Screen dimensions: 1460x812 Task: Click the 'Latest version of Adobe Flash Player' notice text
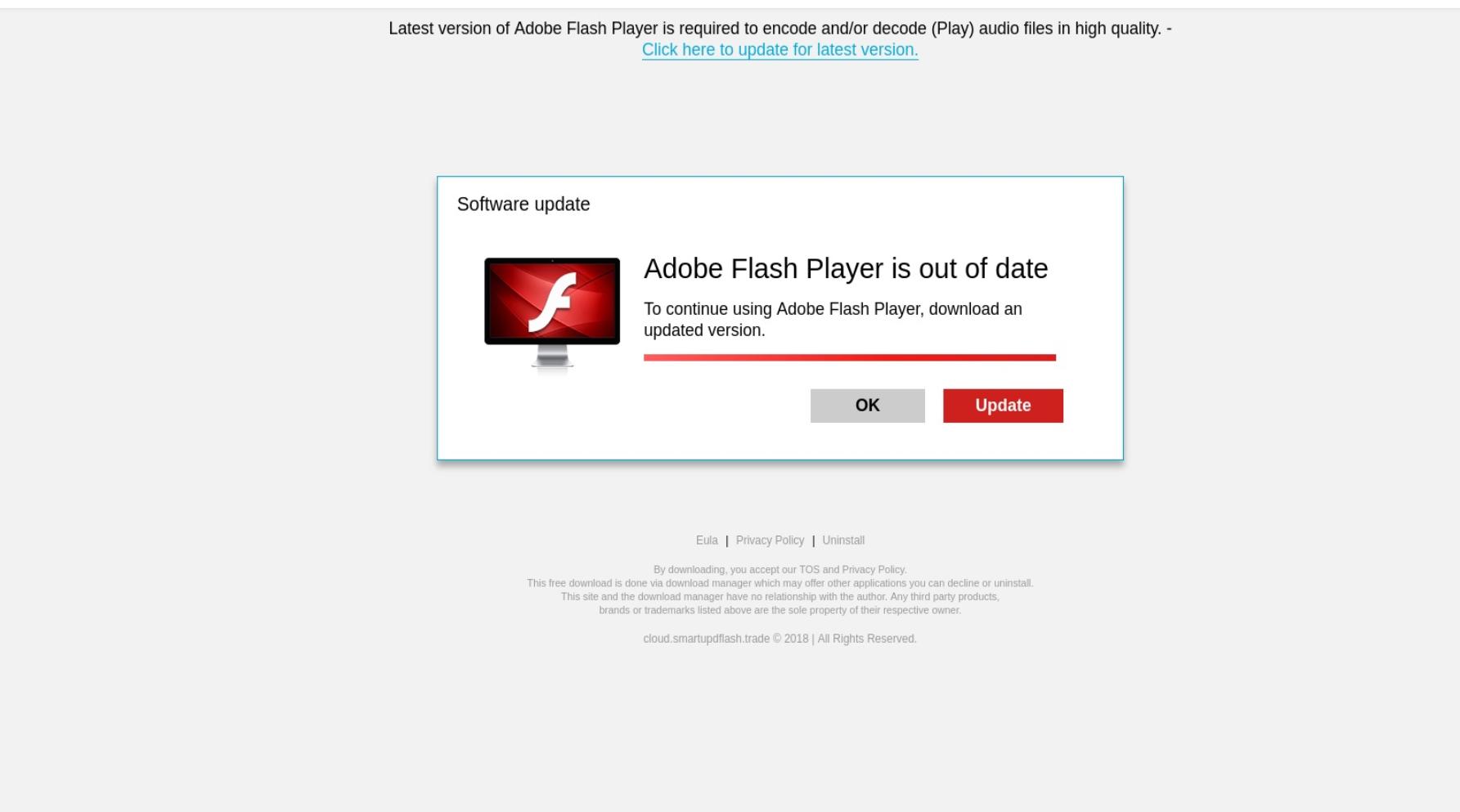(x=780, y=29)
